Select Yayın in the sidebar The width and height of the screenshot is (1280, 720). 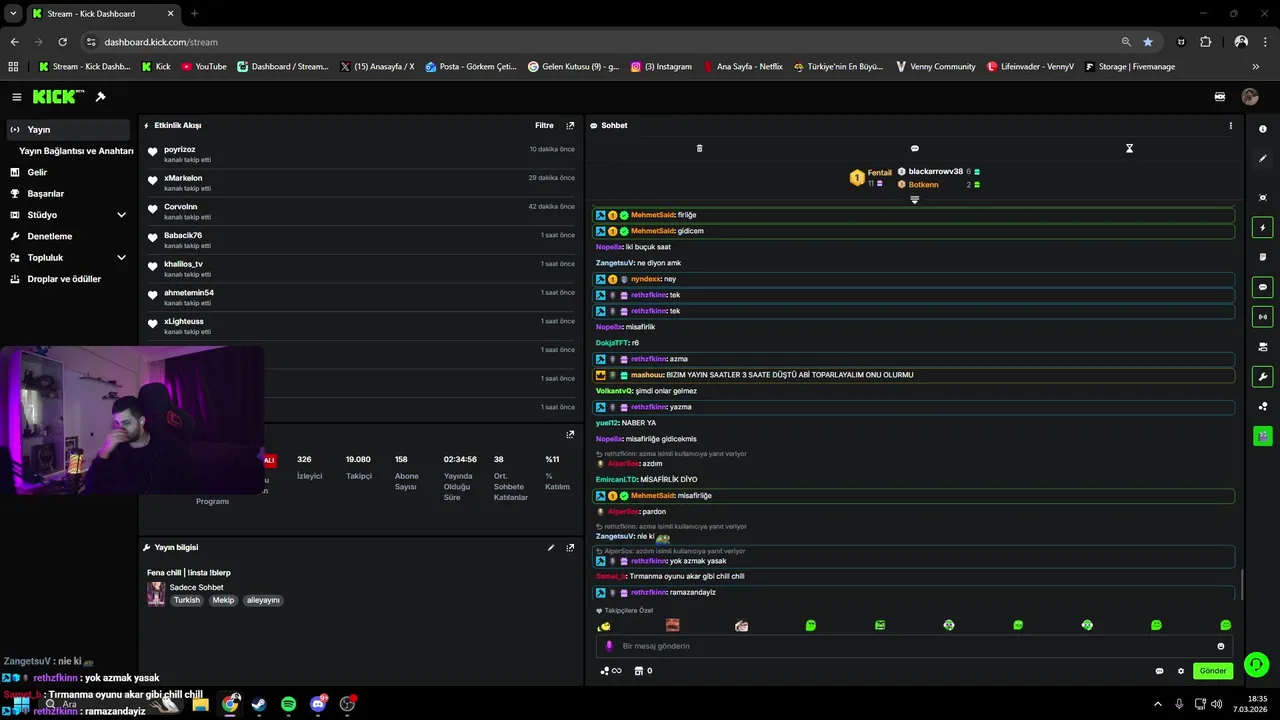click(x=68, y=130)
